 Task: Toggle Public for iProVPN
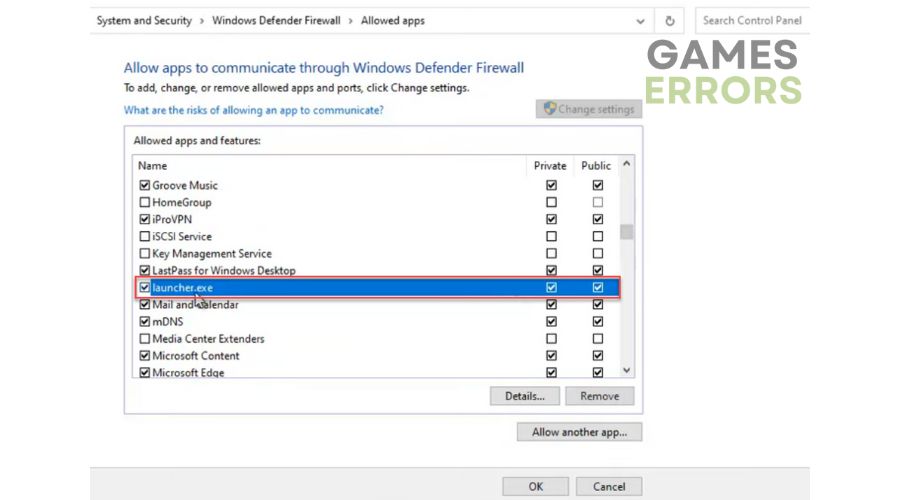point(598,219)
